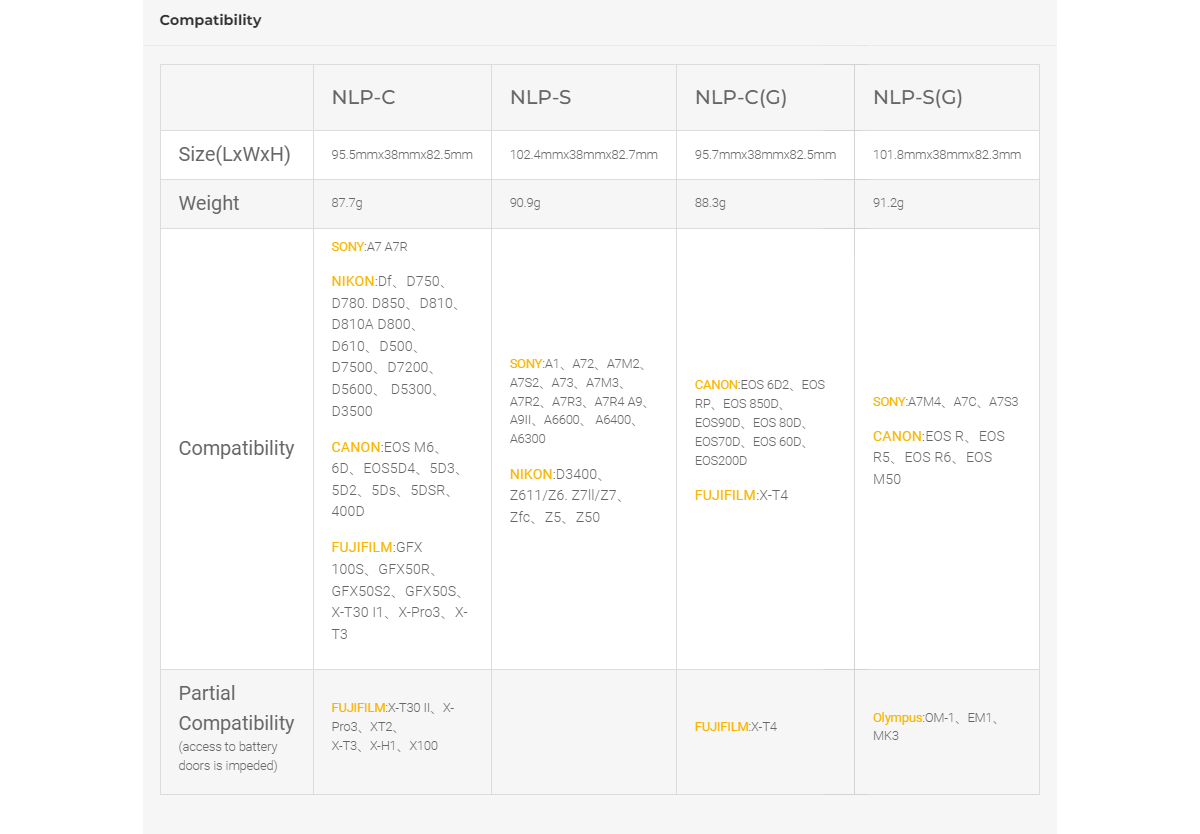
Task: Click the Partial Compatibility row label
Action: pyautogui.click(x=236, y=708)
